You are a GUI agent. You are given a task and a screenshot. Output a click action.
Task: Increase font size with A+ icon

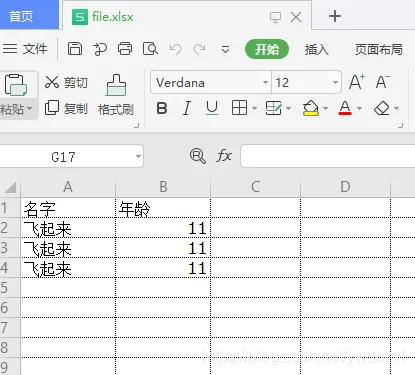(357, 82)
